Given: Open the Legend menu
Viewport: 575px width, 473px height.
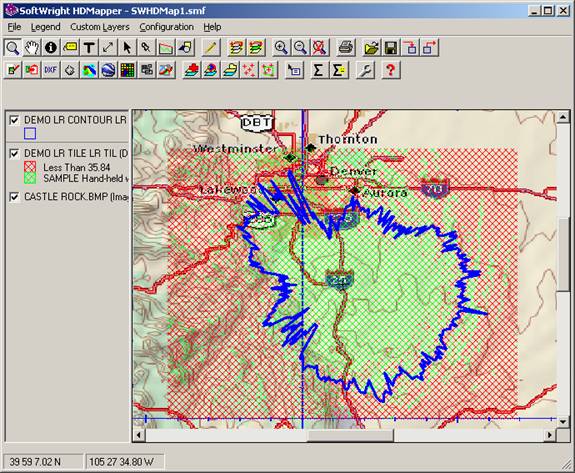Looking at the screenshot, I should point(45,27).
